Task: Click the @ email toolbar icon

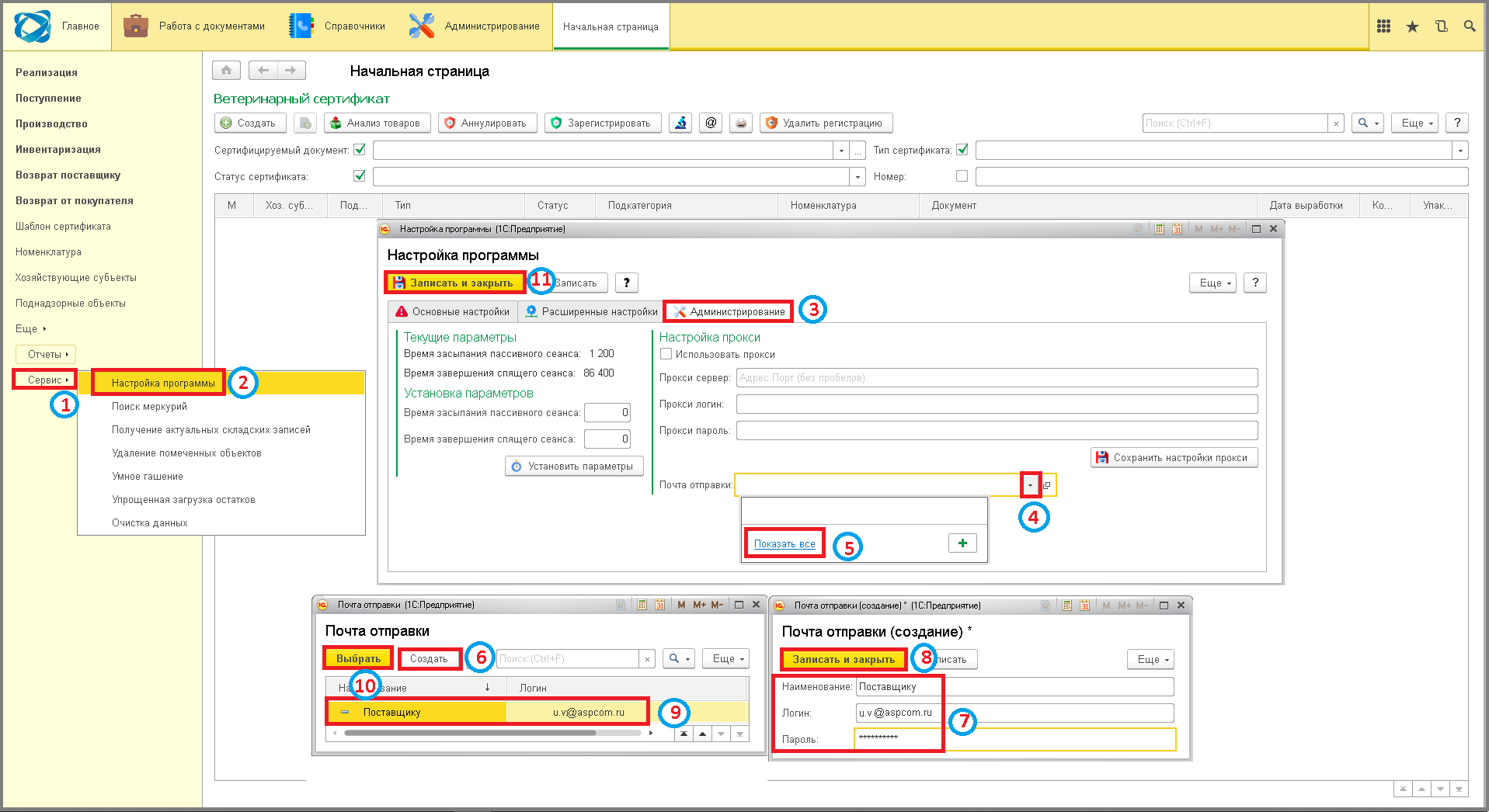Action: (x=711, y=123)
